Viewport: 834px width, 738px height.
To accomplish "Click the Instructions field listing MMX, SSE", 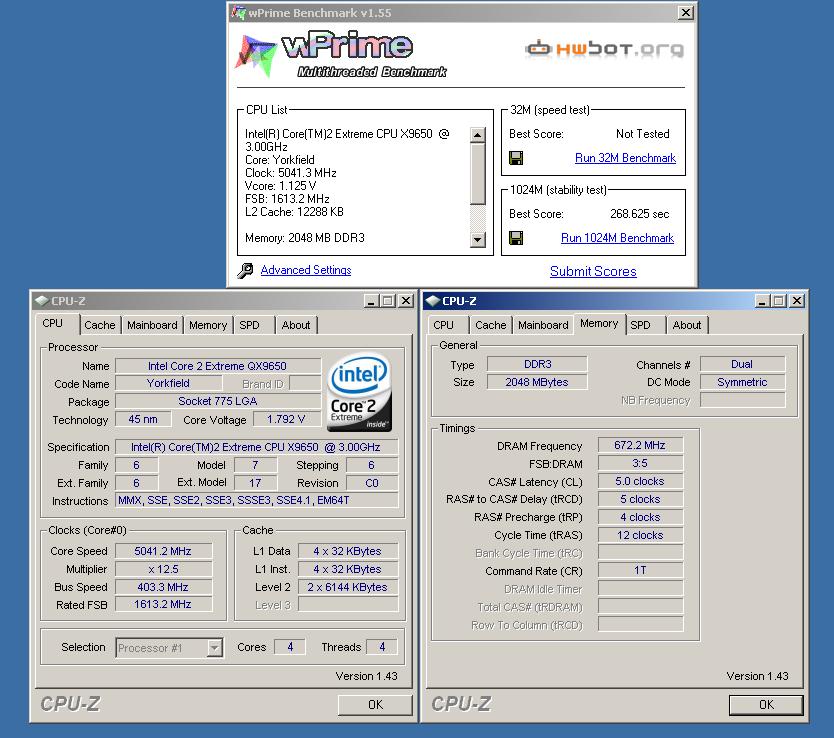I will (x=256, y=500).
